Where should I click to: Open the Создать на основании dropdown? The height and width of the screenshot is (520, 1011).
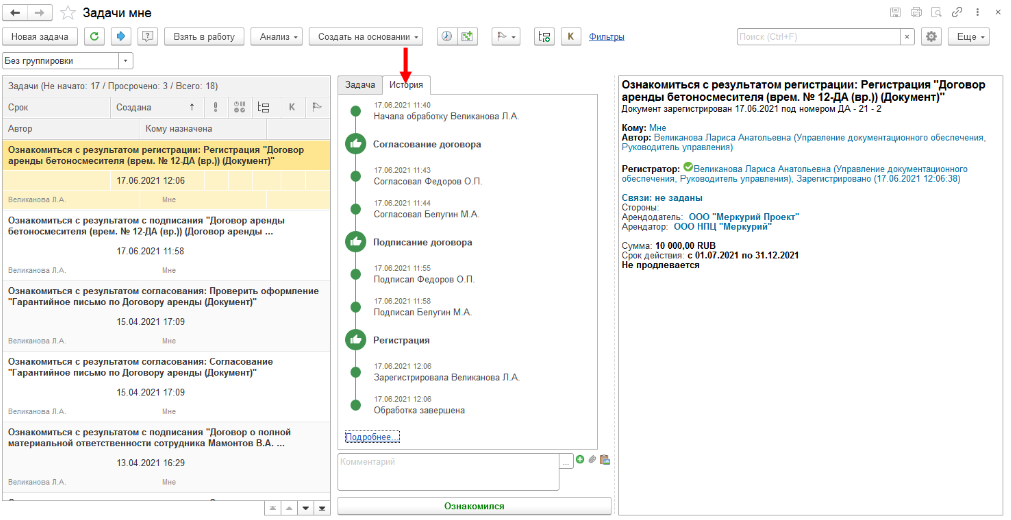pos(366,37)
